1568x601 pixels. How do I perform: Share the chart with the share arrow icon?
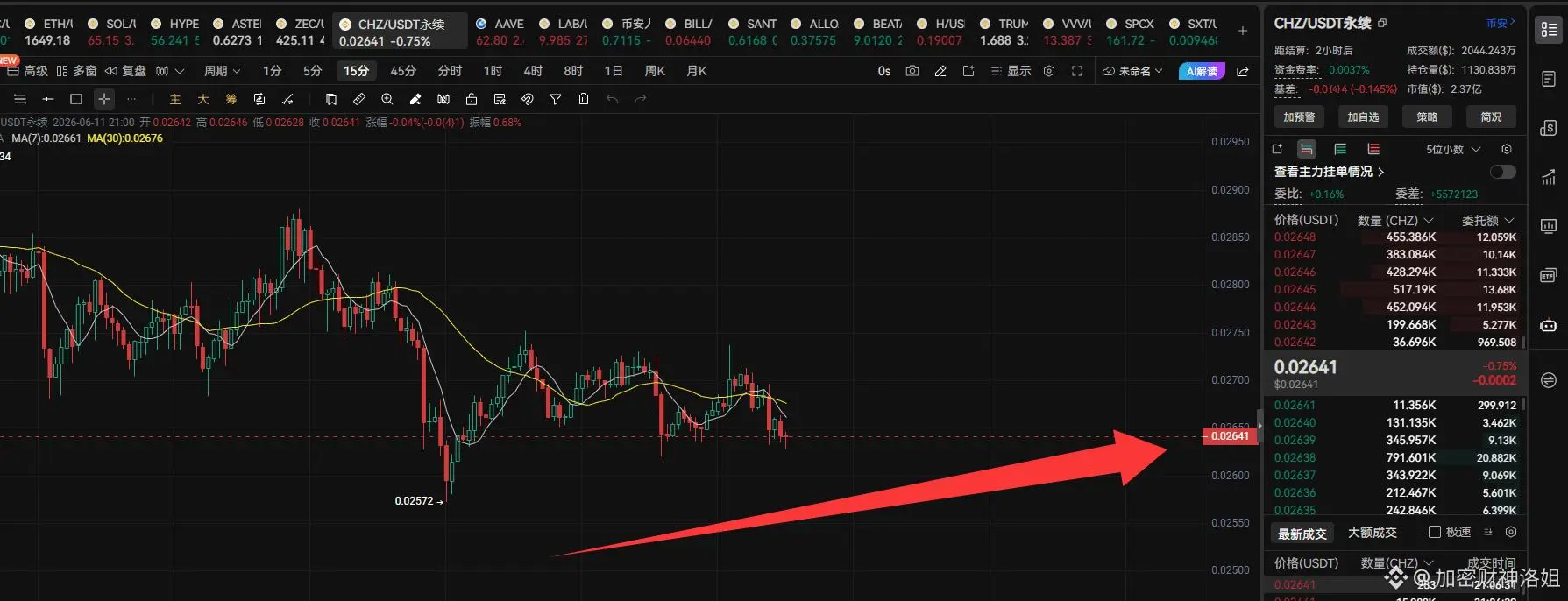pos(1243,71)
